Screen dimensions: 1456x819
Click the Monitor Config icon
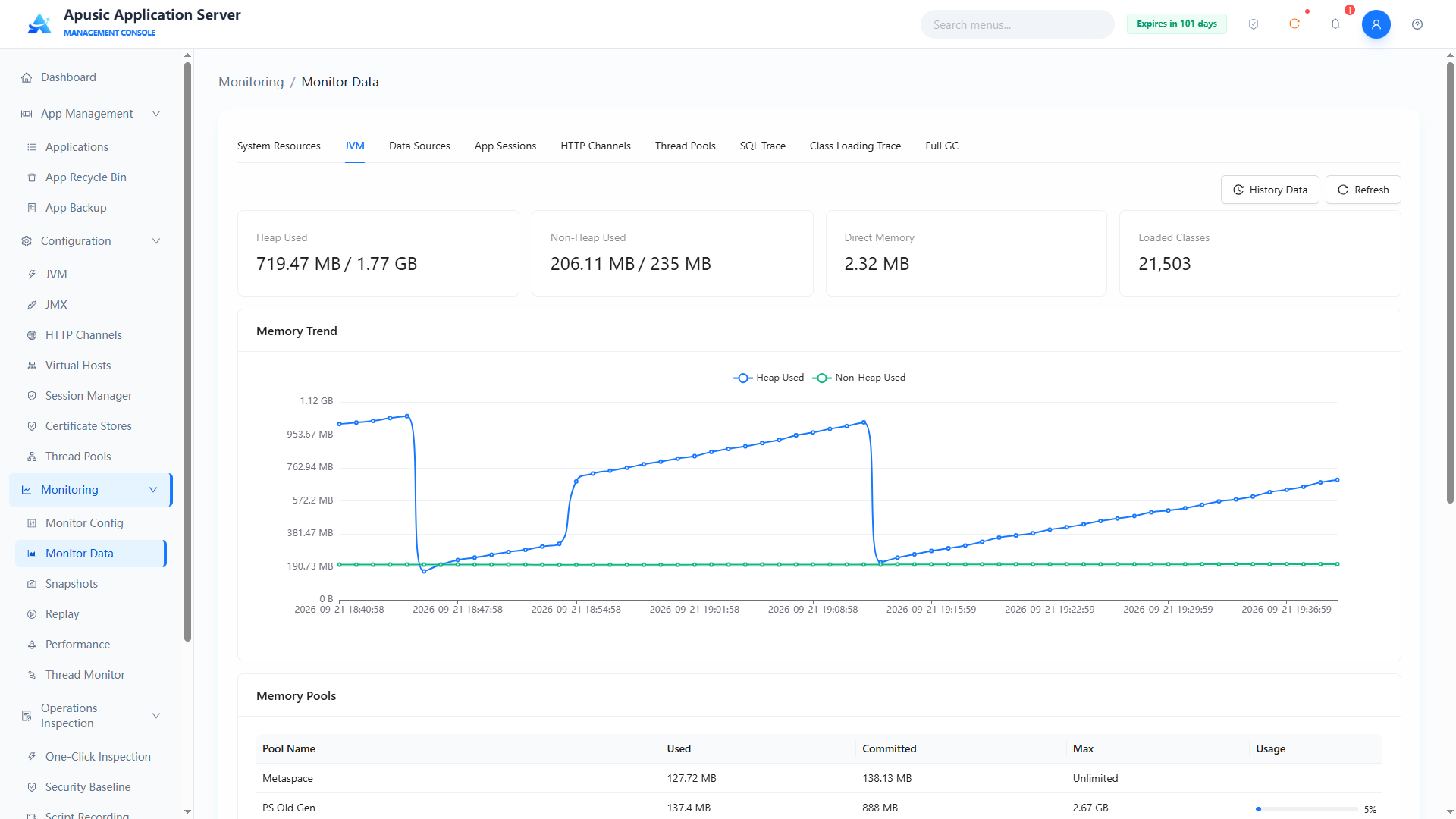[x=32, y=523]
